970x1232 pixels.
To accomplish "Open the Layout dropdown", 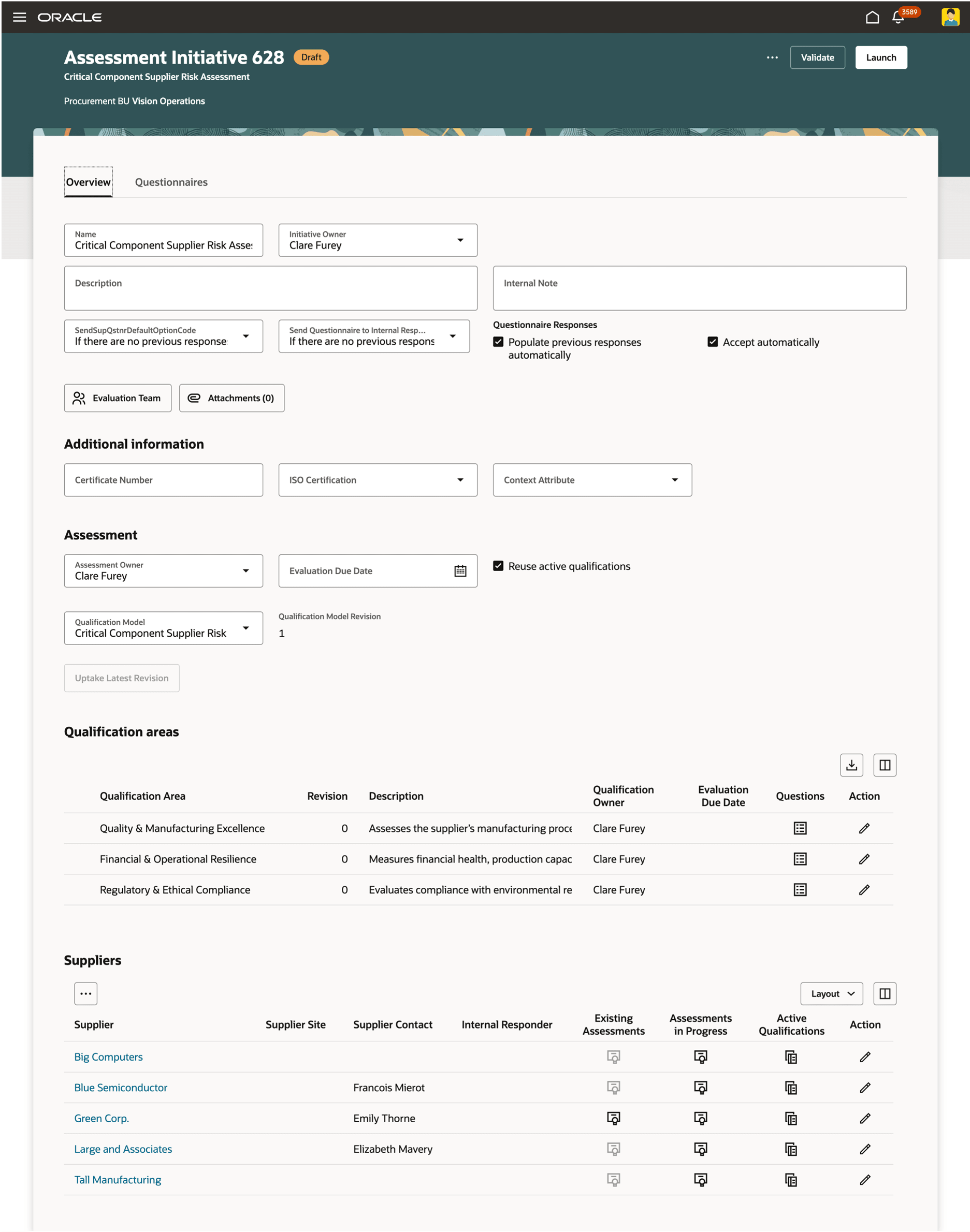I will pos(831,993).
